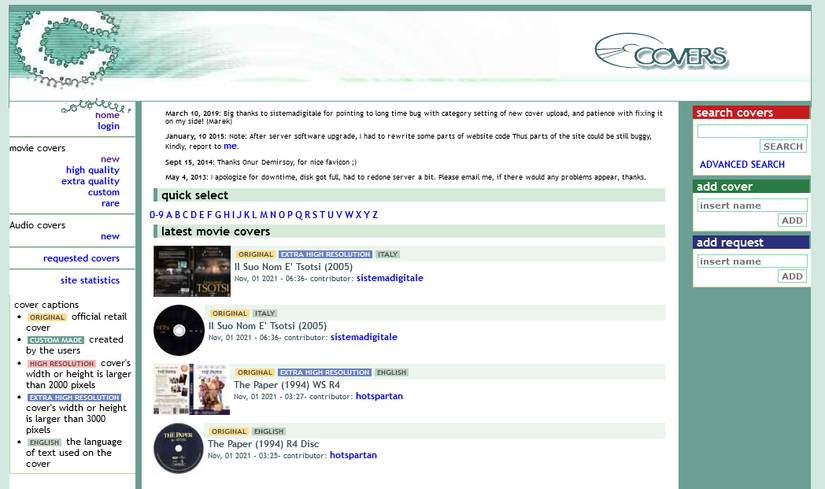Select letter Z in quick select
The width and height of the screenshot is (825, 489).
pyautogui.click(x=375, y=215)
